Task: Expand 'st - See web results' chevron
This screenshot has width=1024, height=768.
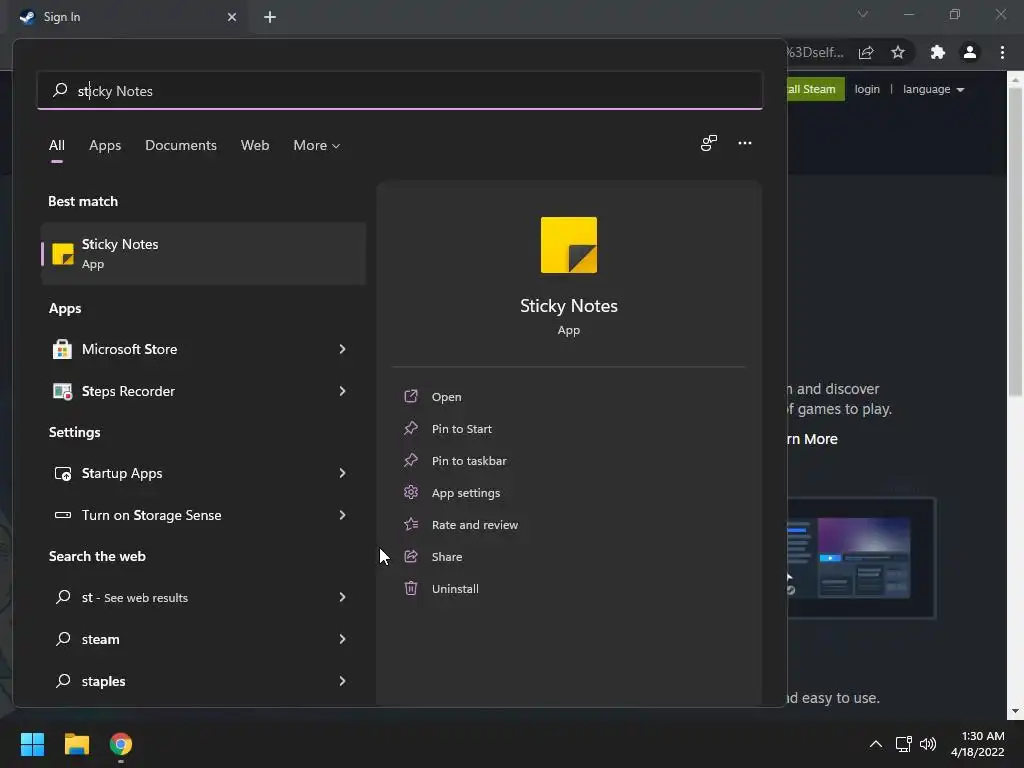Action: pyautogui.click(x=342, y=597)
